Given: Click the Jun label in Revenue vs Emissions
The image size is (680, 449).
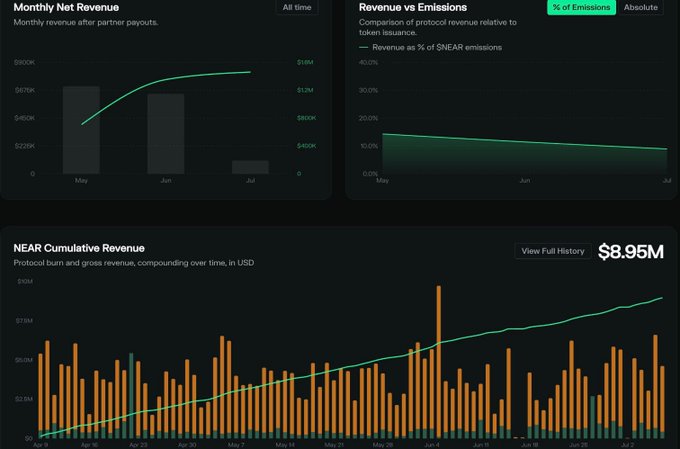Looking at the screenshot, I should [x=525, y=180].
